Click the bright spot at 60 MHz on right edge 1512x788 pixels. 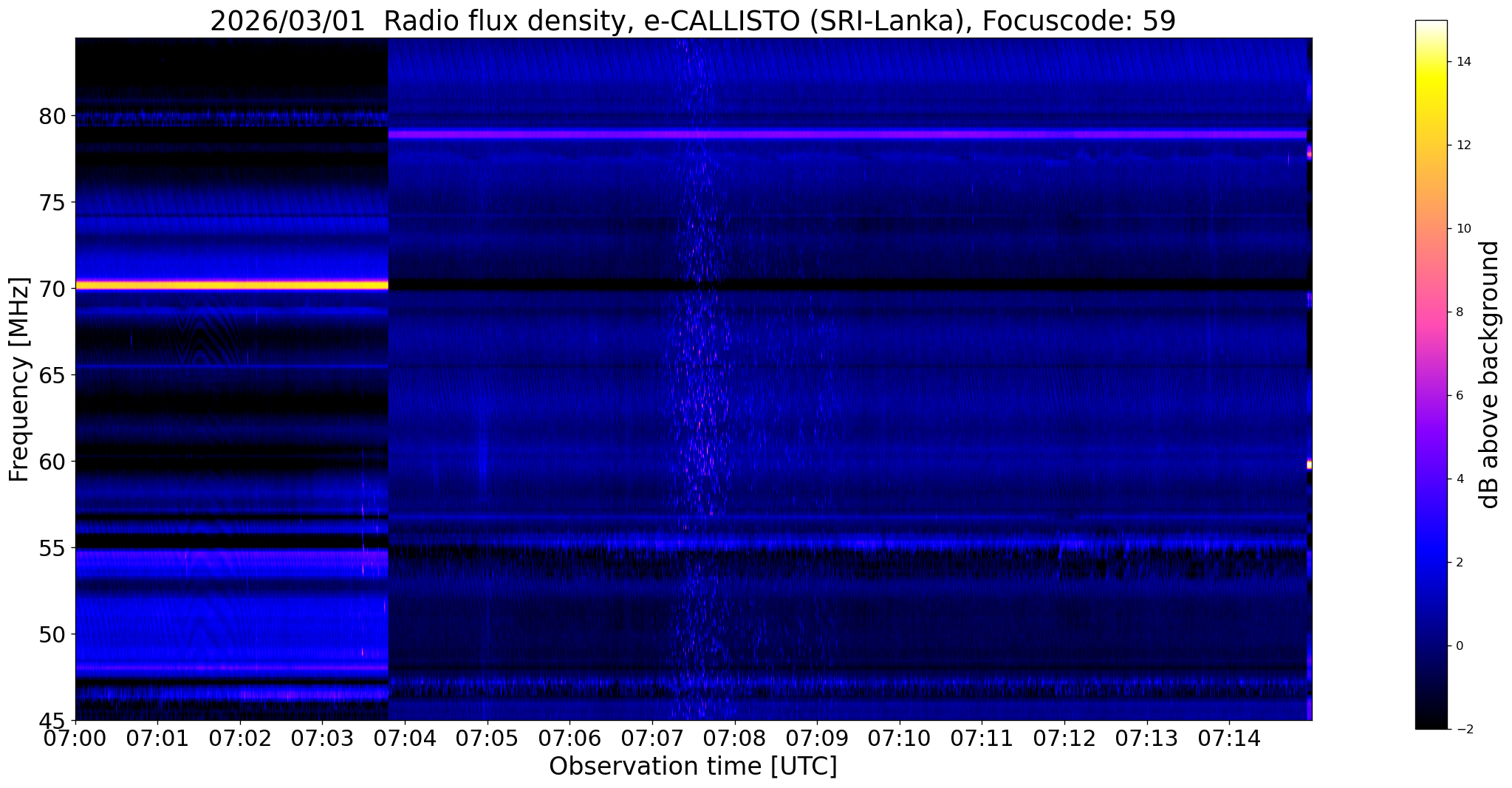click(1309, 465)
